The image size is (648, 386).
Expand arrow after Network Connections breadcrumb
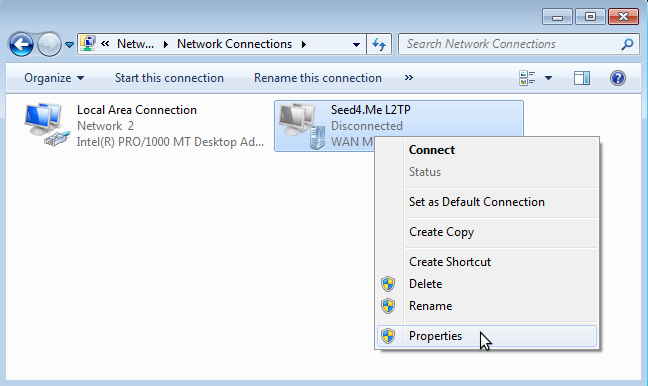pyautogui.click(x=304, y=44)
